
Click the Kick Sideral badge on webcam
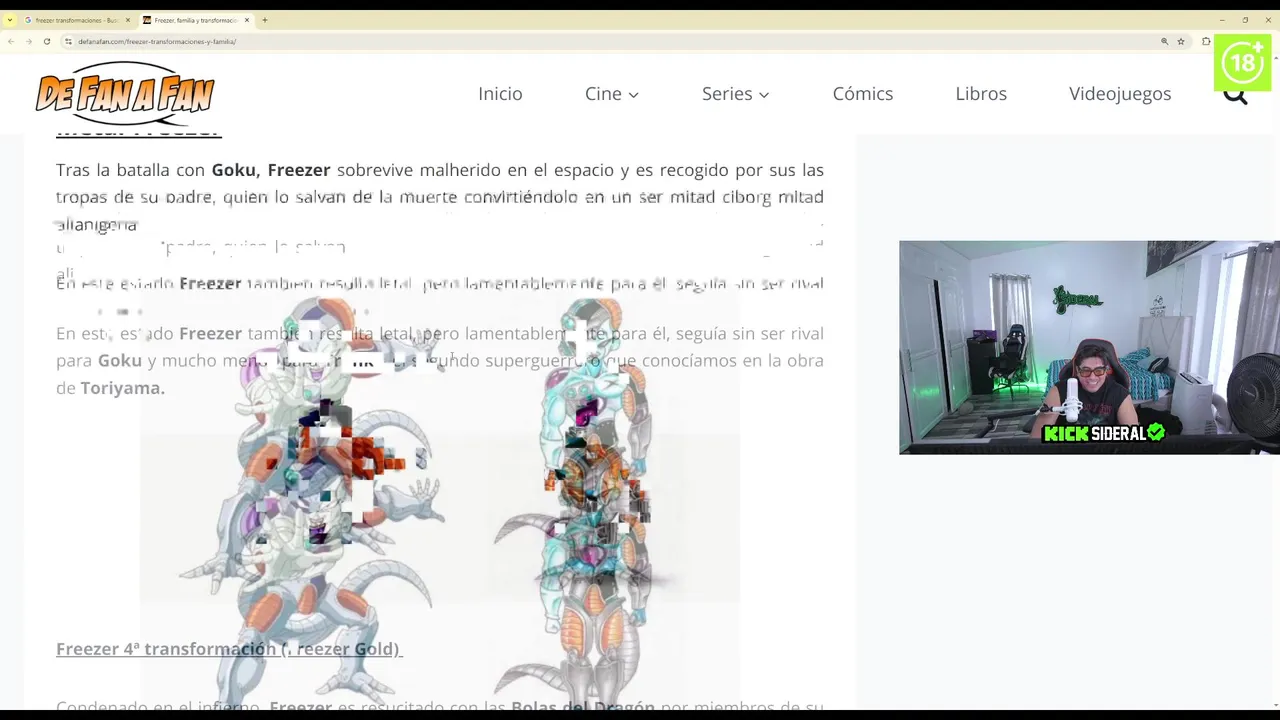[x=1104, y=433]
